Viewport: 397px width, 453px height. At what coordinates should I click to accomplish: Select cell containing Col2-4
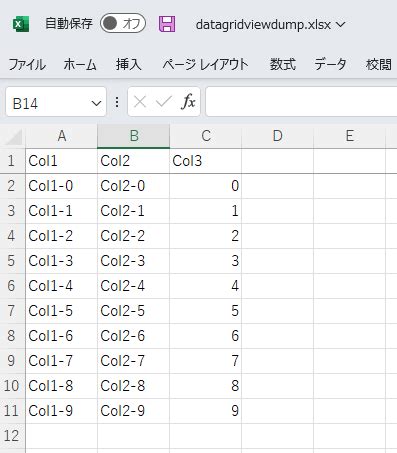[133, 286]
